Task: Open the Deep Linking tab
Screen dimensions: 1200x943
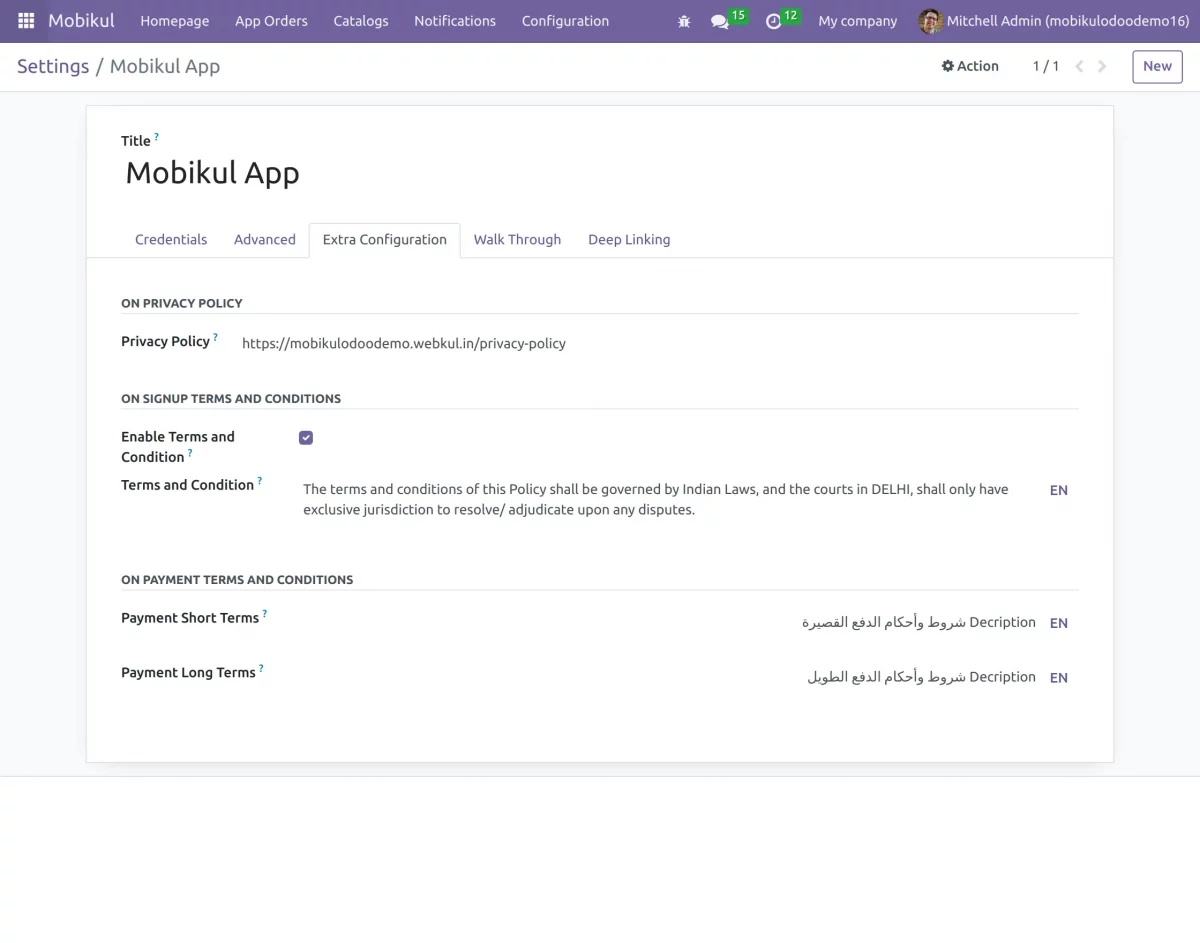Action: (x=629, y=240)
